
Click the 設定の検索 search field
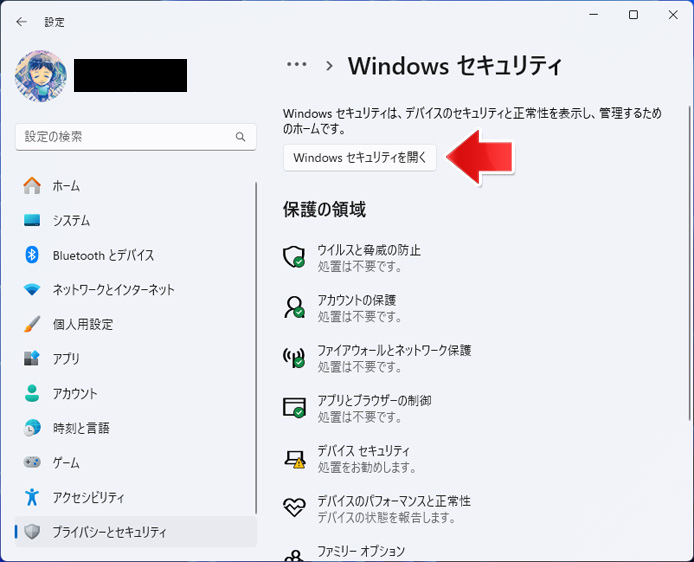[x=135, y=137]
